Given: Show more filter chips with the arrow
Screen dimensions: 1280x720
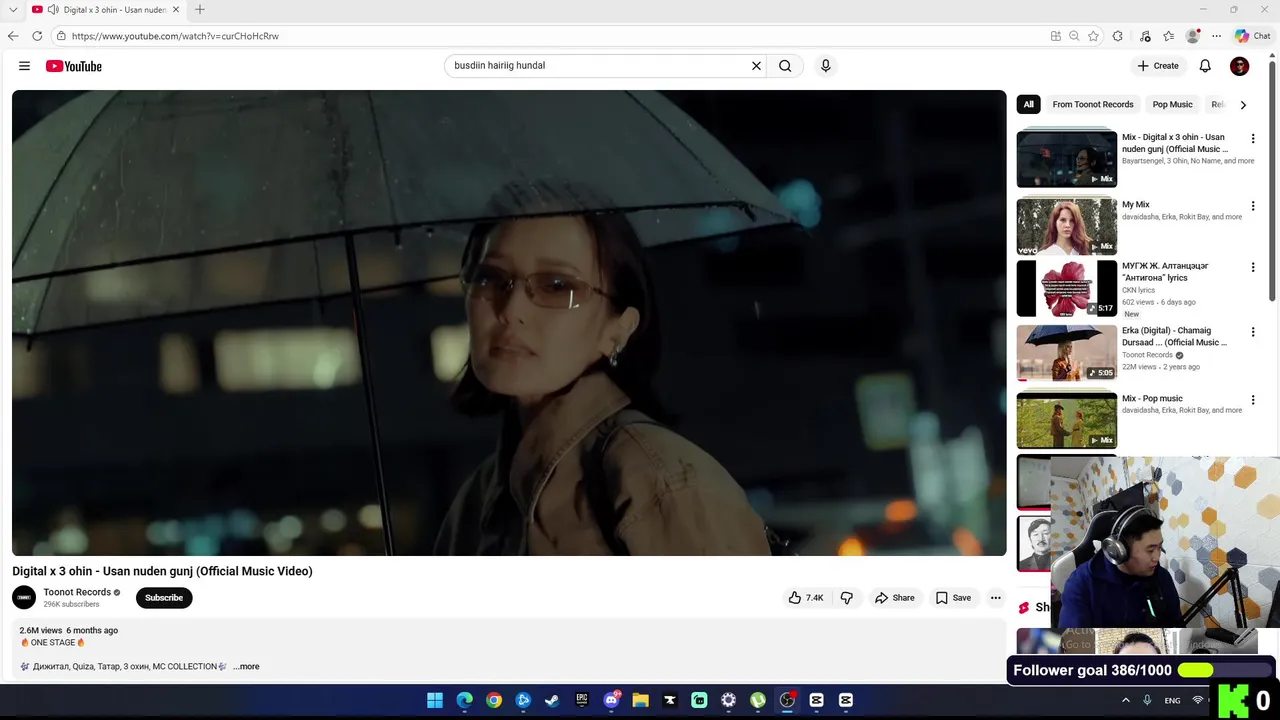Looking at the screenshot, I should click(x=1243, y=104).
